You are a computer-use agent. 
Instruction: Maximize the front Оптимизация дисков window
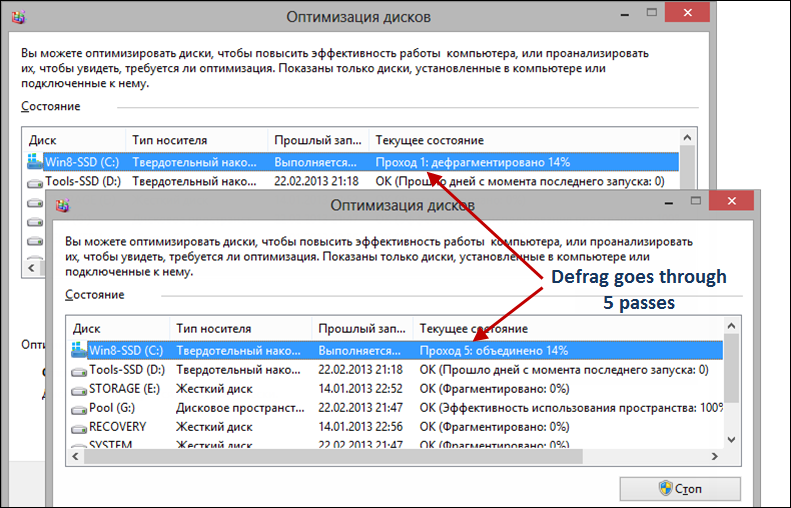click(x=696, y=201)
